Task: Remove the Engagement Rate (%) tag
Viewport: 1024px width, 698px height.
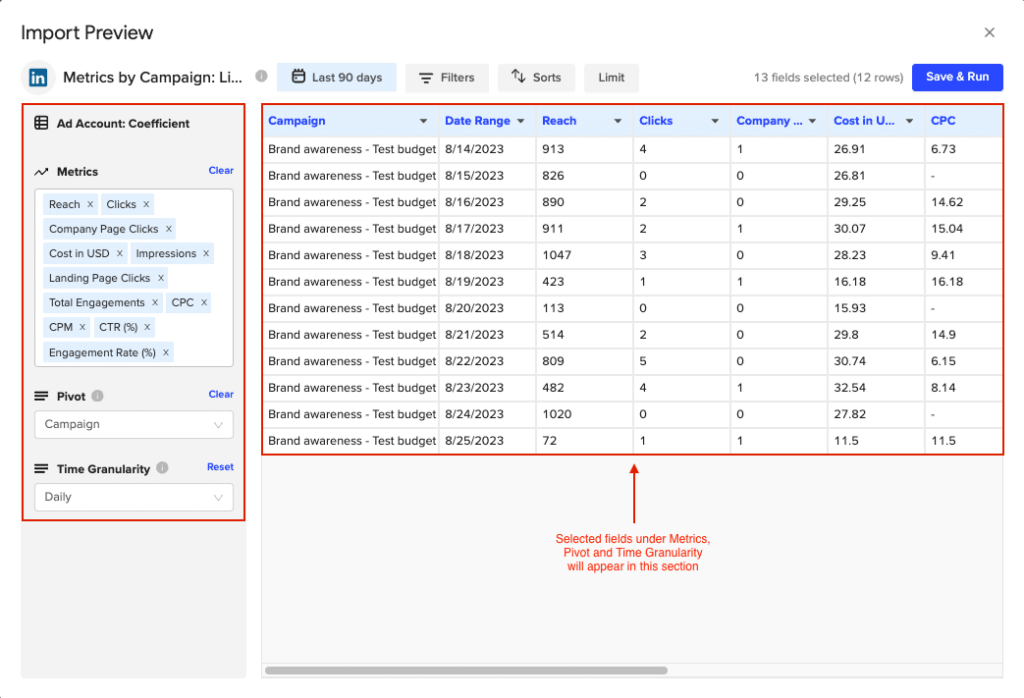Action: pyautogui.click(x=166, y=353)
